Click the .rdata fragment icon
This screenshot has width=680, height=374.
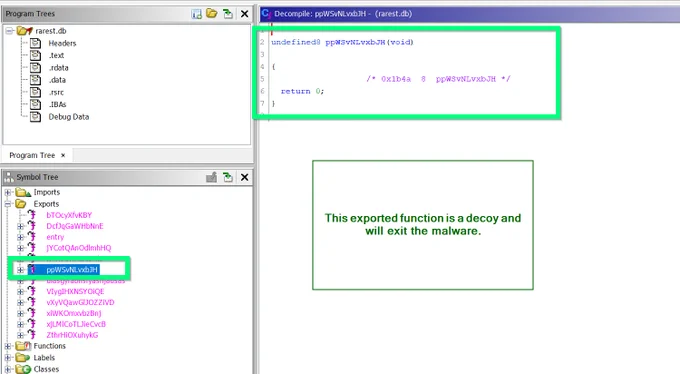(36, 68)
